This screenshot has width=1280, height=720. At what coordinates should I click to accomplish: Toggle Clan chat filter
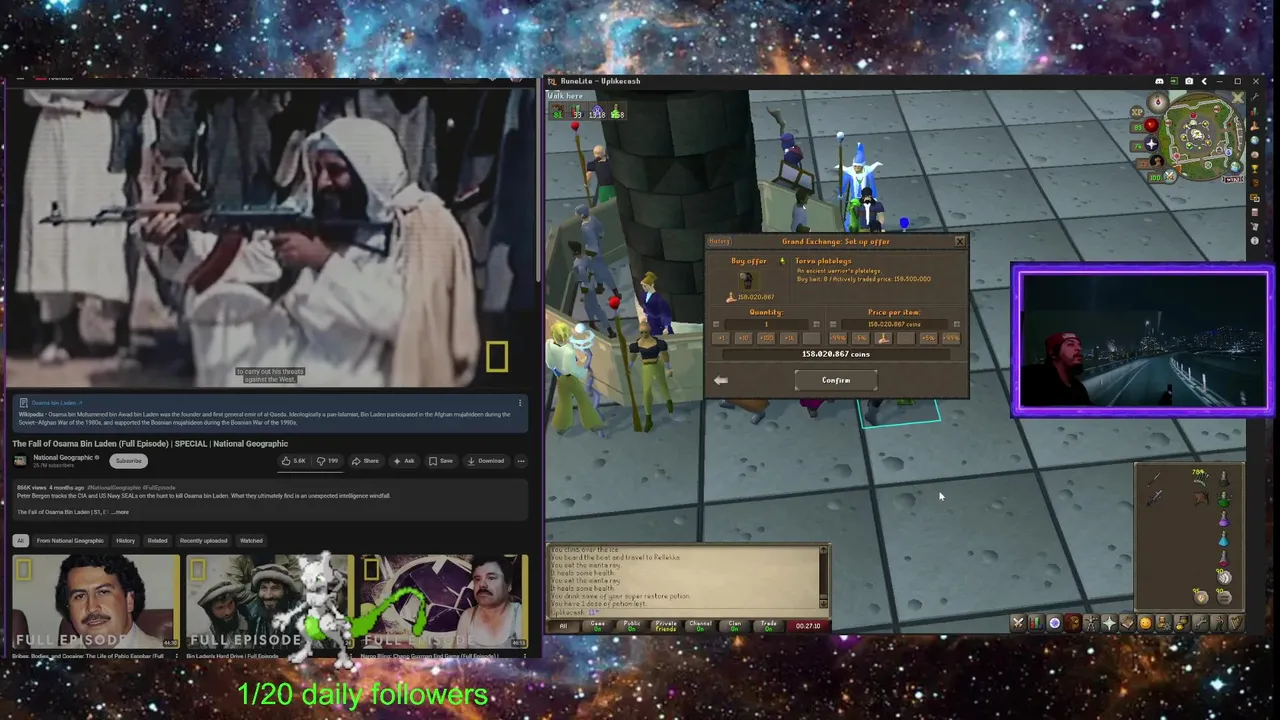(x=735, y=626)
